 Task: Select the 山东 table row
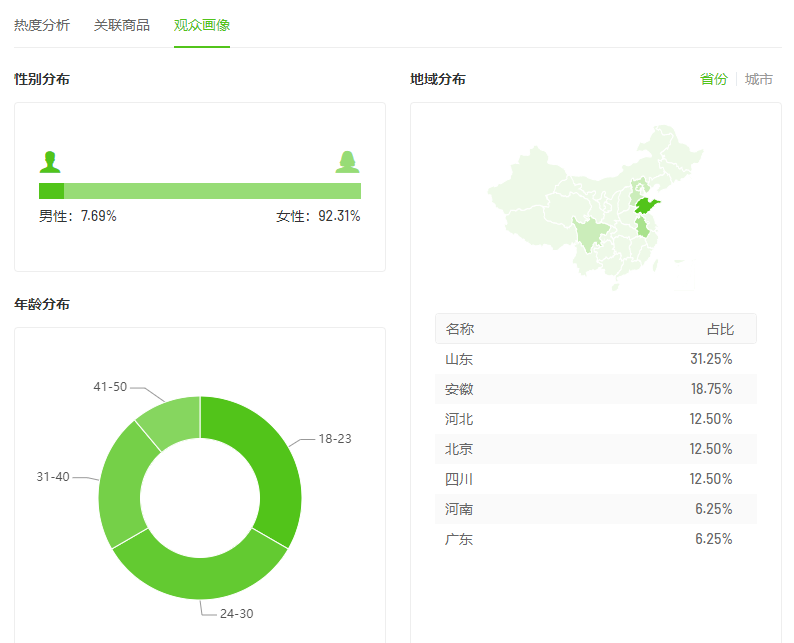[x=596, y=359]
